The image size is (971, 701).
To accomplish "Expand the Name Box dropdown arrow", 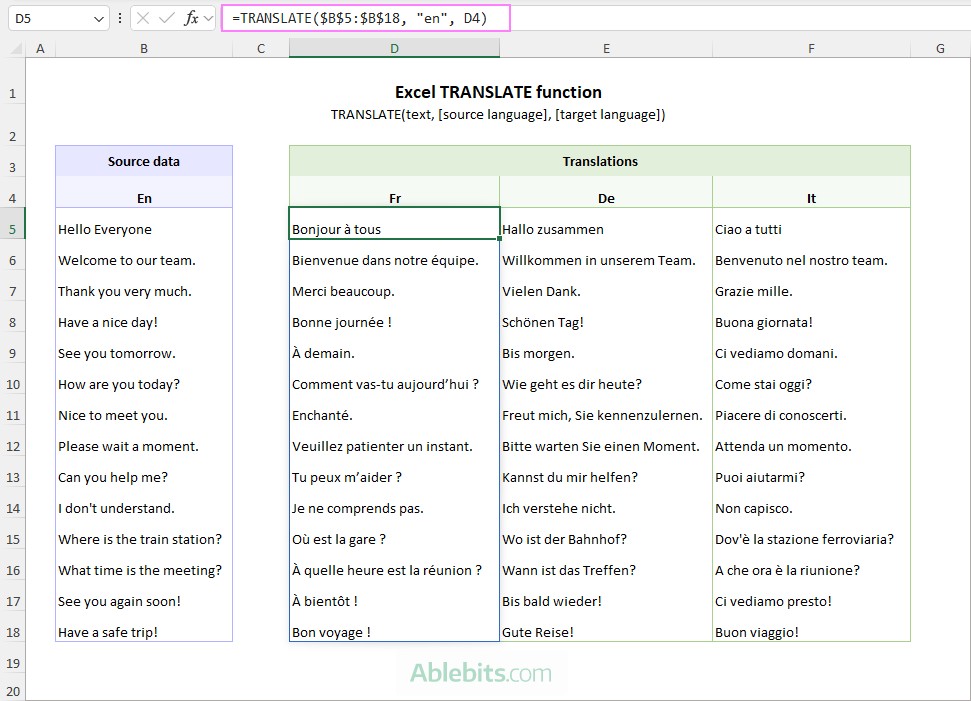I will pos(98,19).
